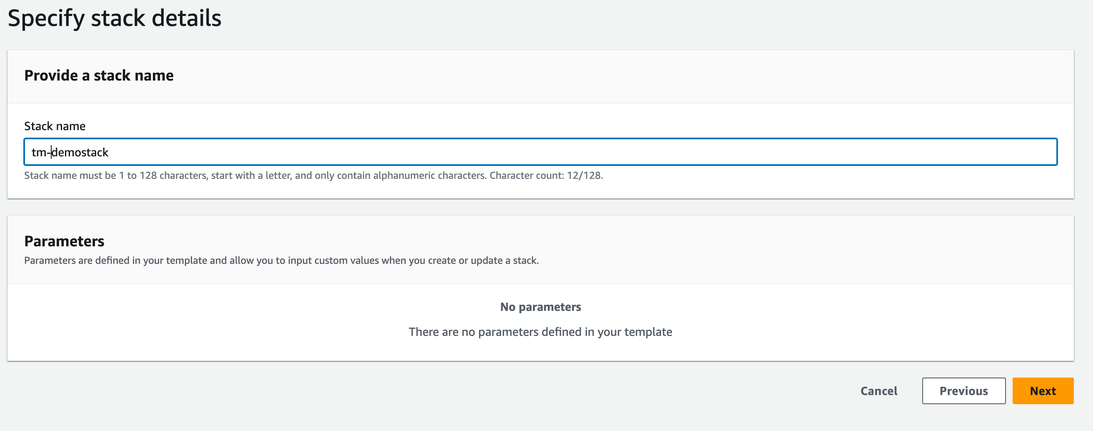Screen dimensions: 1093x431
Task: Cancel the stack creation
Action: coord(878,391)
